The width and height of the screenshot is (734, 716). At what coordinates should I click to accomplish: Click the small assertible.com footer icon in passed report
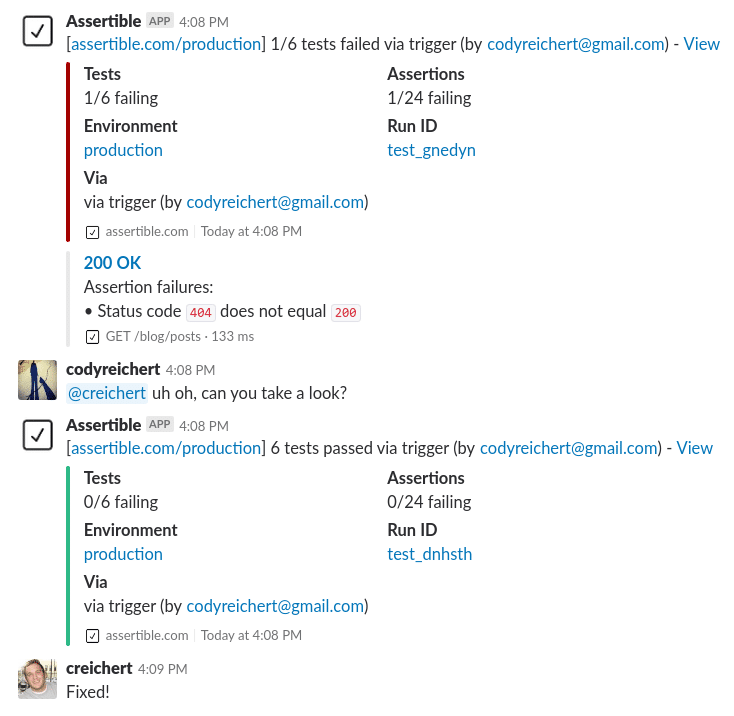(x=92, y=636)
